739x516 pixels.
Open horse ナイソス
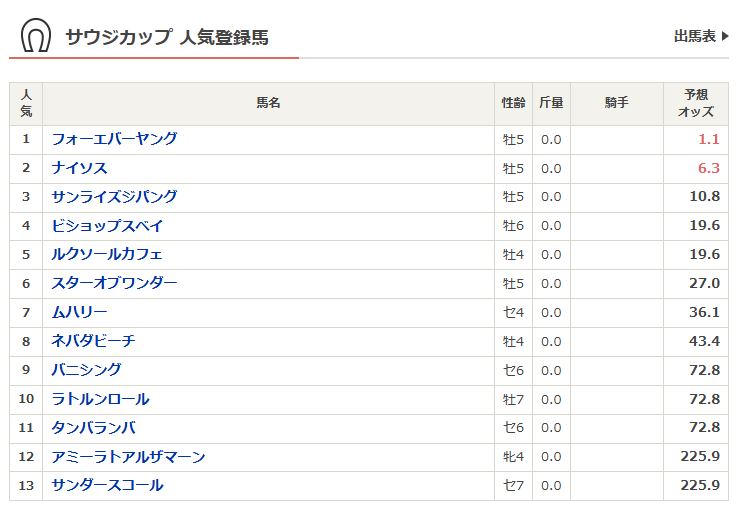79,168
